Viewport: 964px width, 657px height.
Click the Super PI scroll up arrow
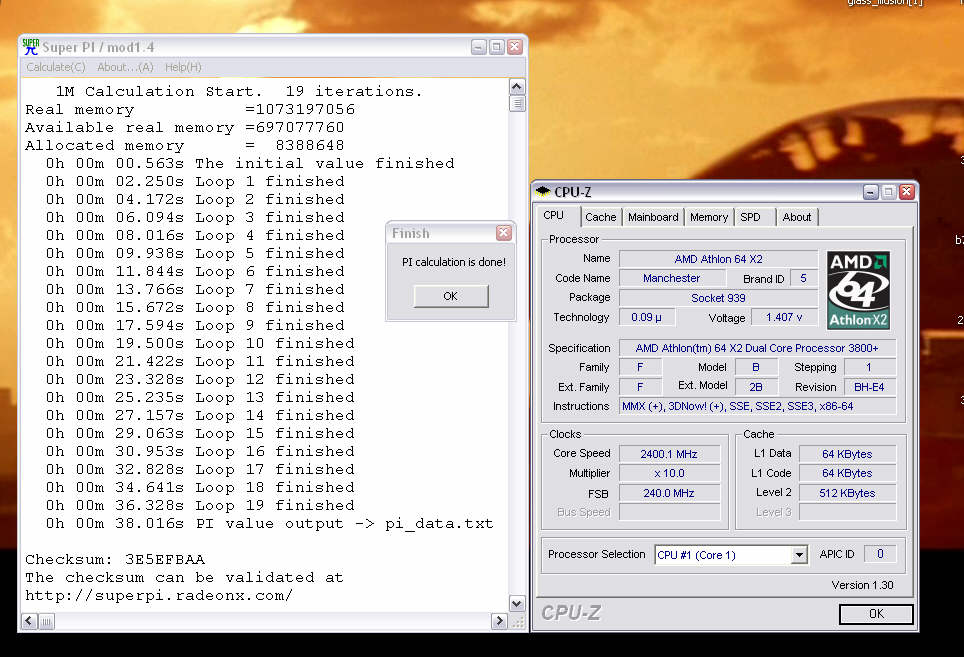517,87
